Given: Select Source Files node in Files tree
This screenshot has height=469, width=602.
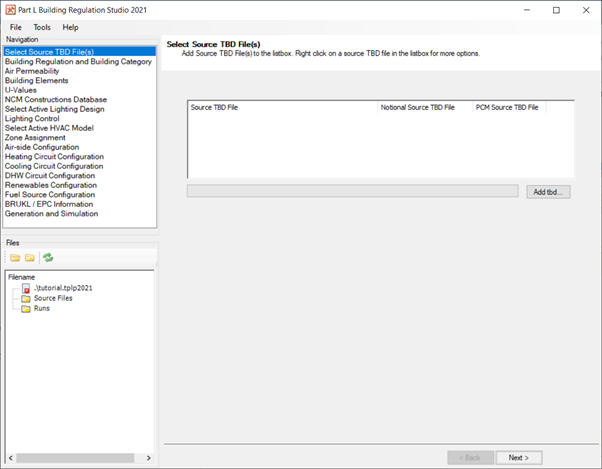Looking at the screenshot, I should 53,298.
